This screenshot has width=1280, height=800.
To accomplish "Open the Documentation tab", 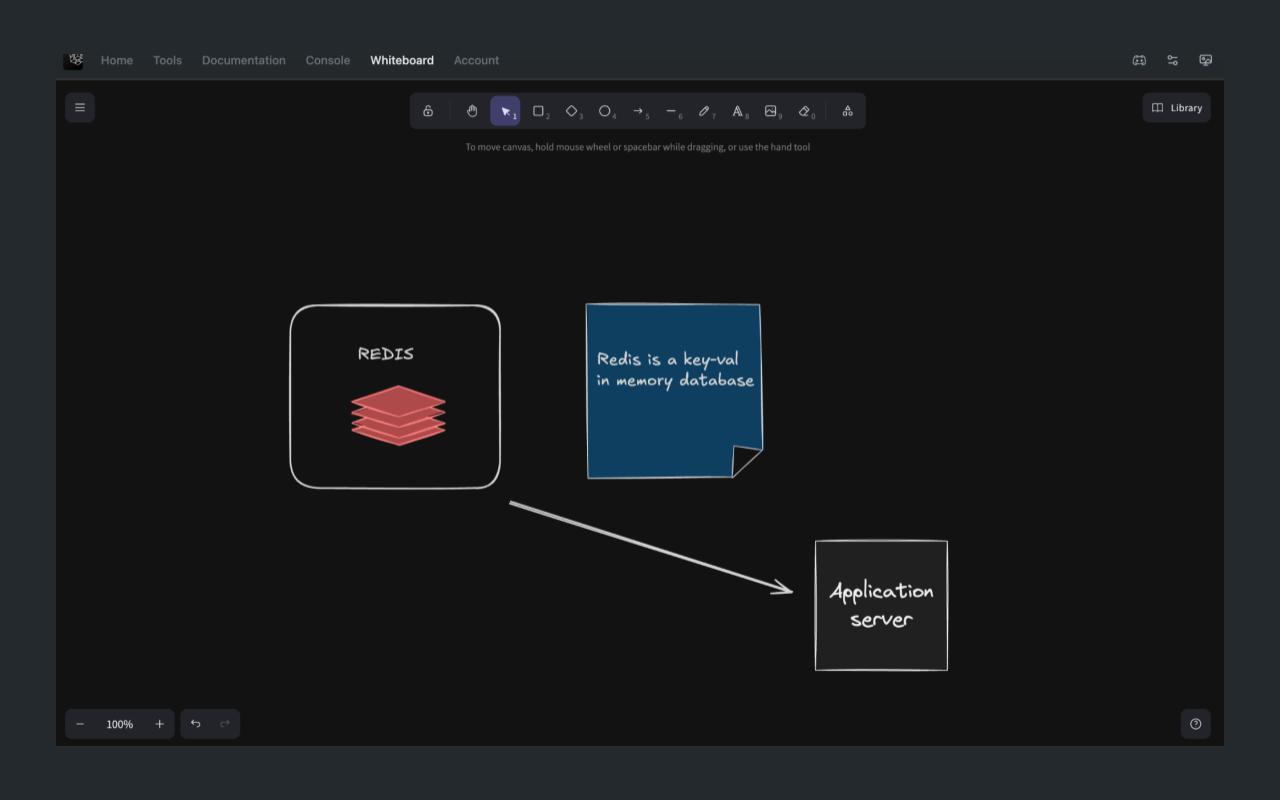I will point(244,60).
